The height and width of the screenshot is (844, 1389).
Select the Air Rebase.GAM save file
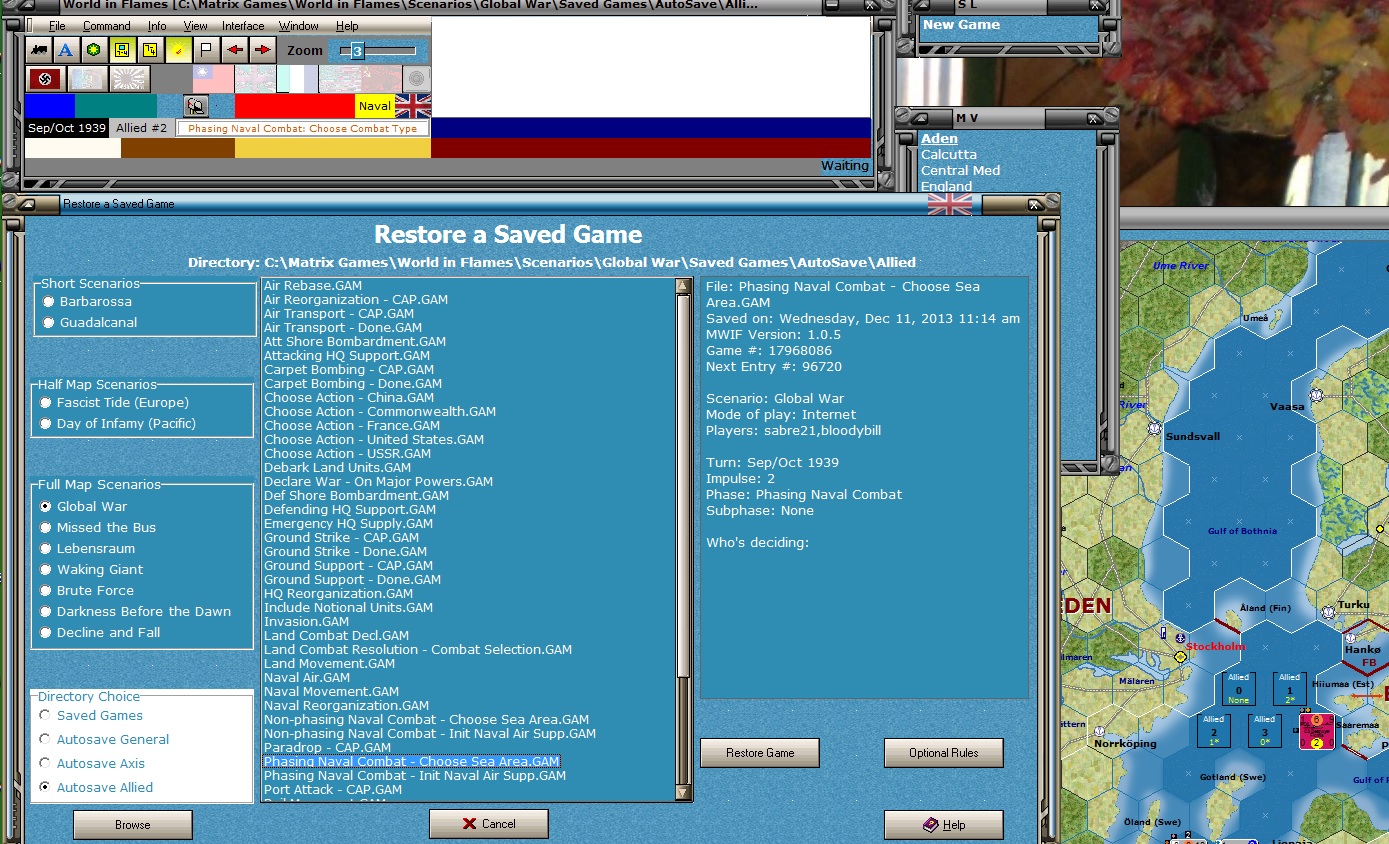(x=313, y=286)
